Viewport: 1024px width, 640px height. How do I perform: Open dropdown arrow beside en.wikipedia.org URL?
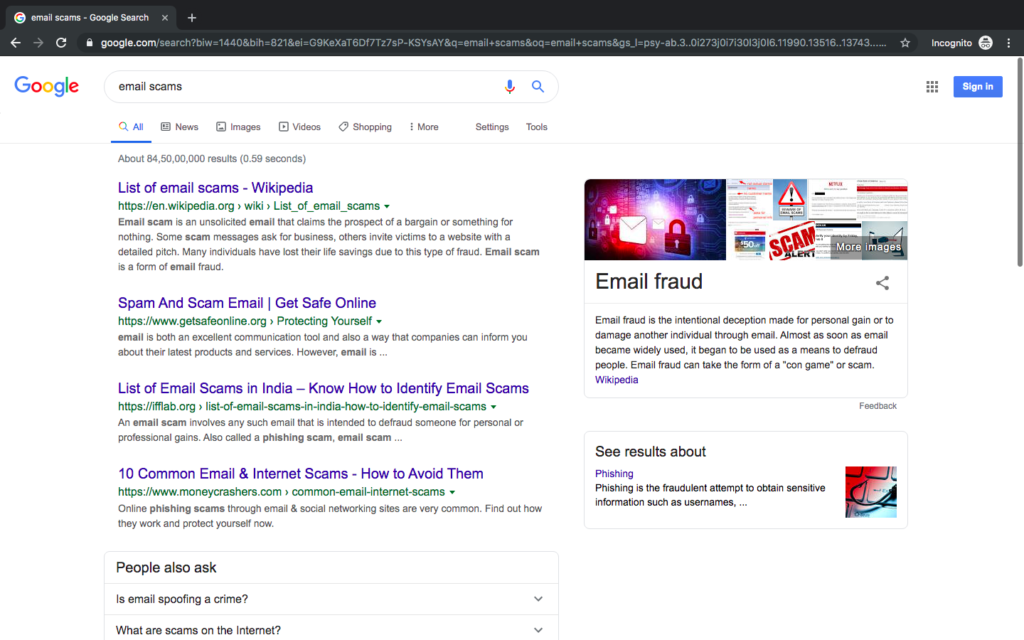click(387, 206)
